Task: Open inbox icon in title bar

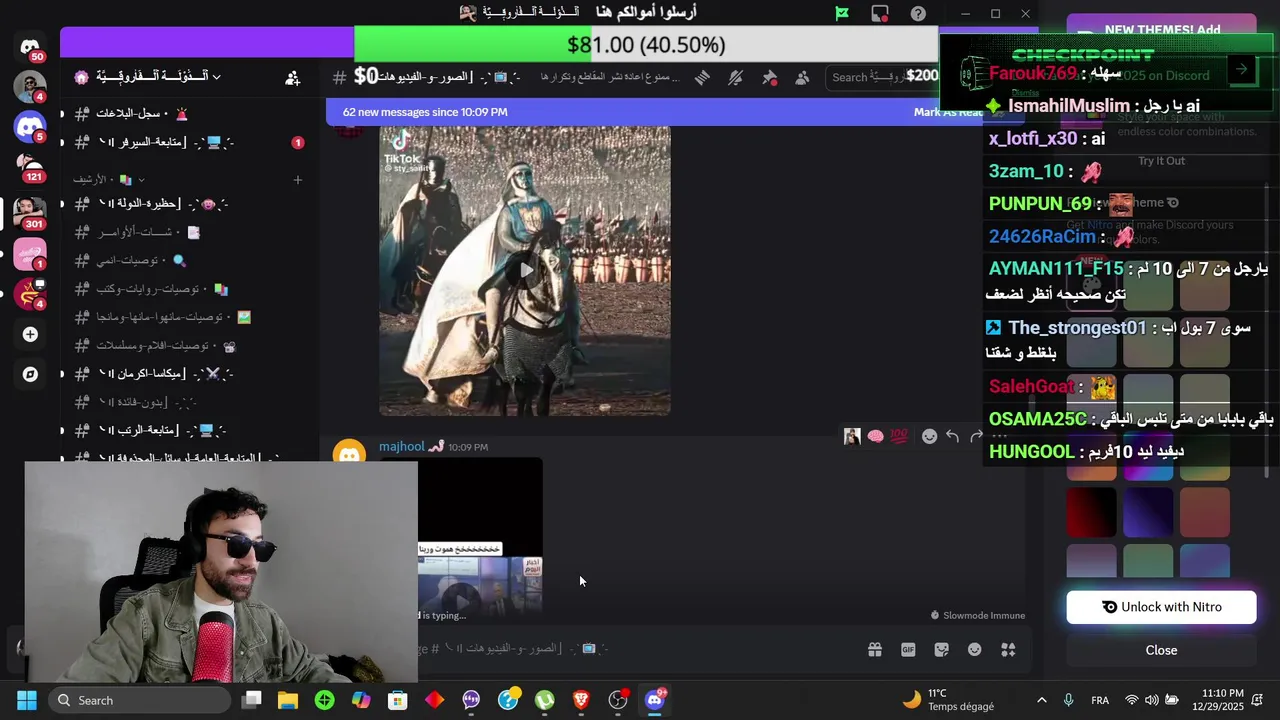Action: tap(880, 13)
